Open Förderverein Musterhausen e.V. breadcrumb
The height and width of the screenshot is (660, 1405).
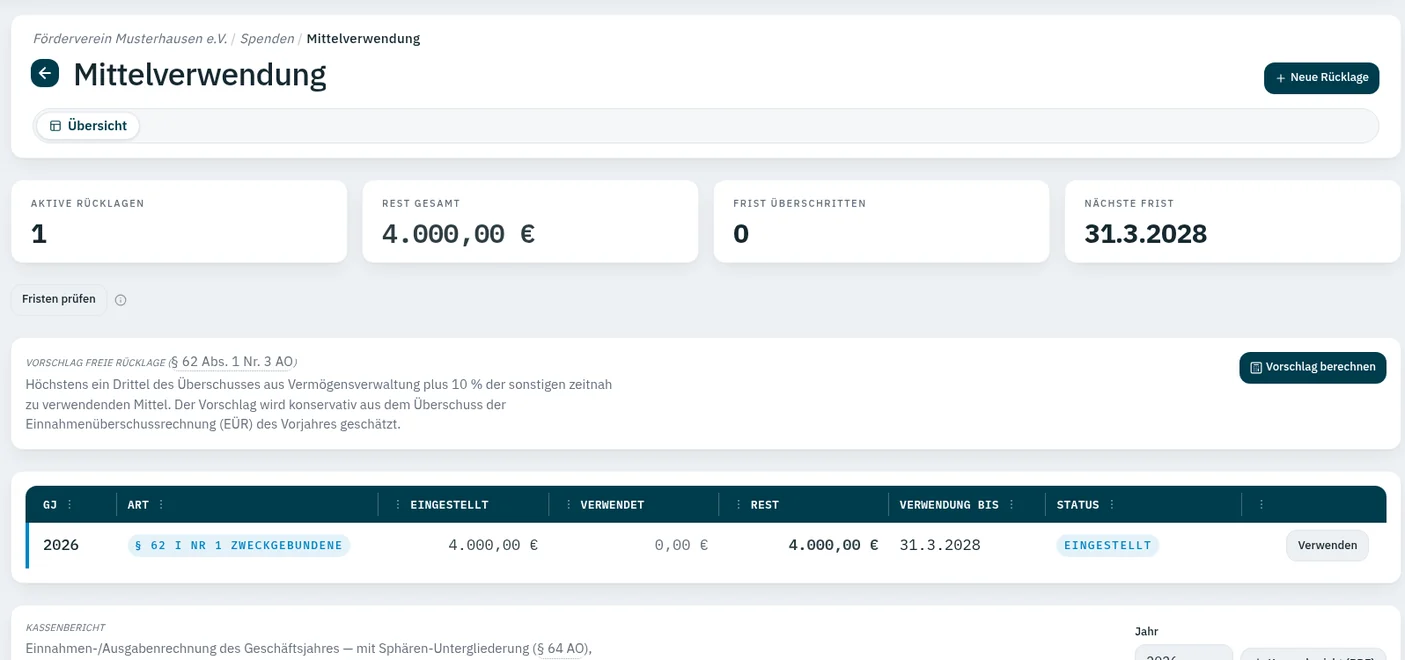(130, 39)
